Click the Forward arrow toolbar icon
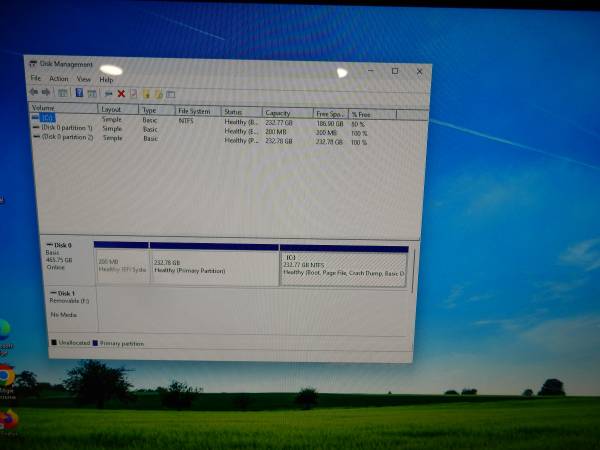600x450 pixels. point(45,93)
